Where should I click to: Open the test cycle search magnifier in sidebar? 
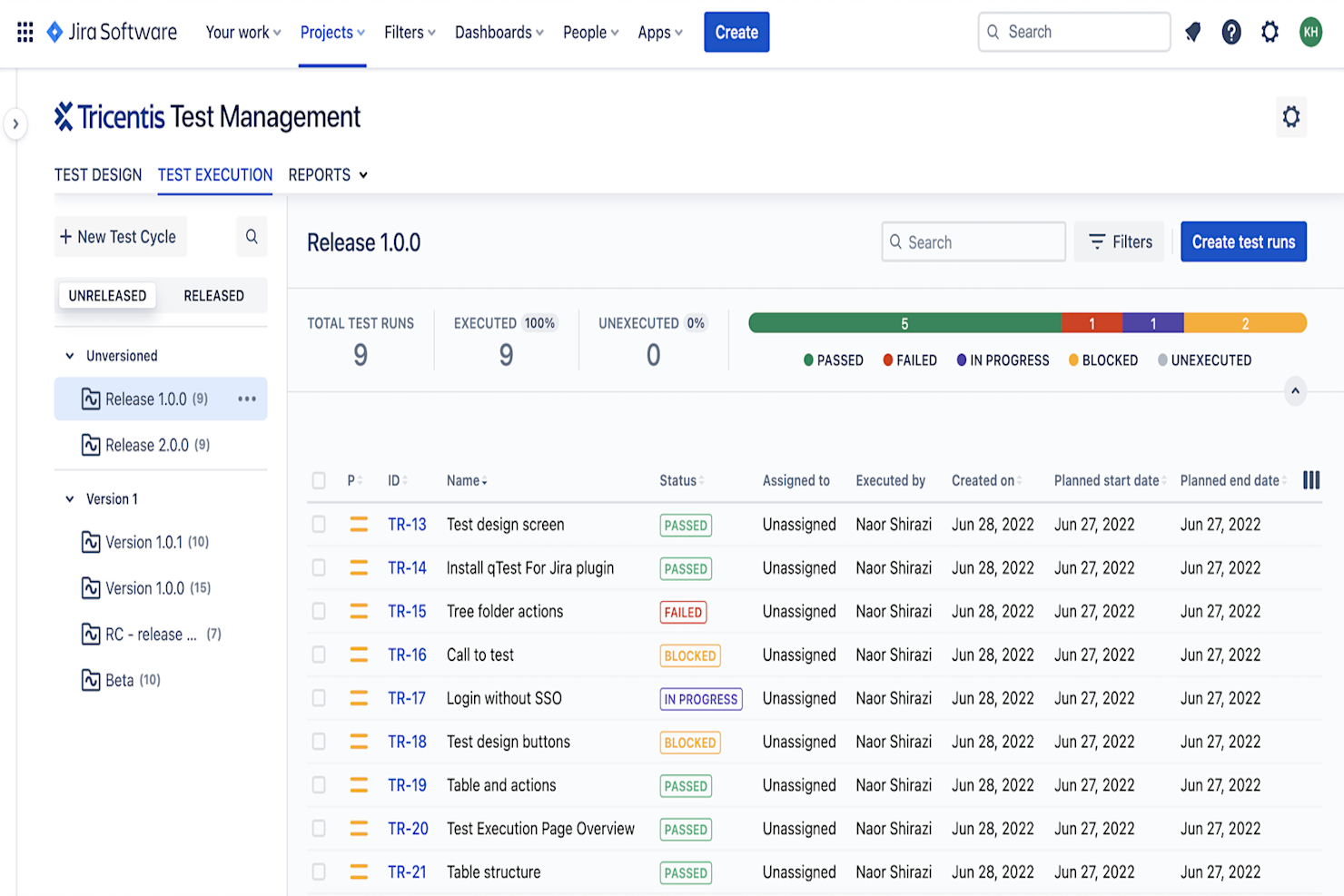pos(252,236)
